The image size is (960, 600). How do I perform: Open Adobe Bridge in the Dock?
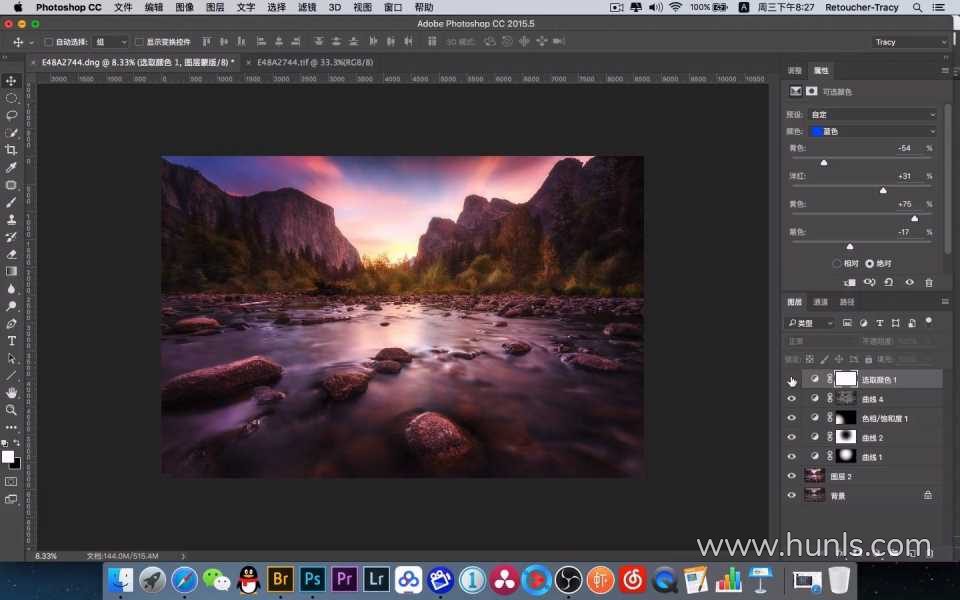(280, 579)
